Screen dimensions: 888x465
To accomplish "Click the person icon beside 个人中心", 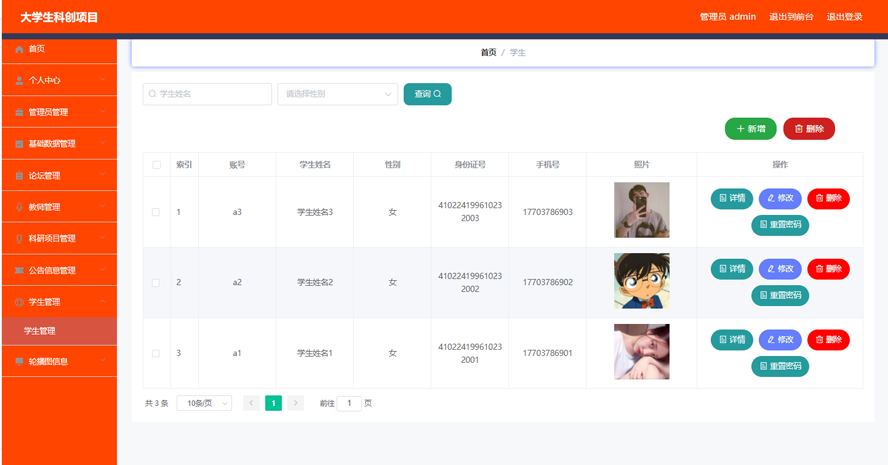I will pos(19,80).
